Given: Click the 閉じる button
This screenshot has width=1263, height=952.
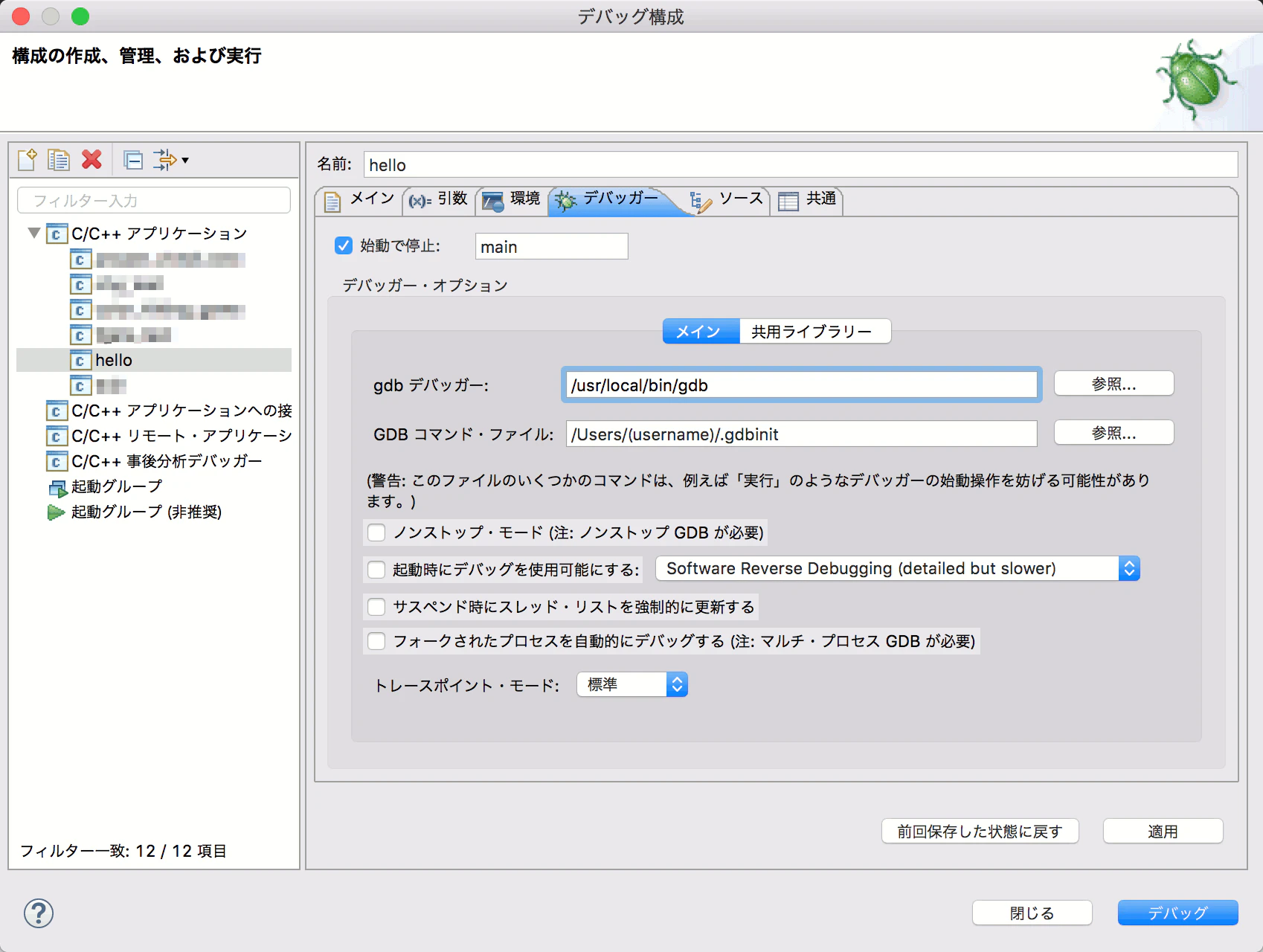Looking at the screenshot, I should (1032, 913).
